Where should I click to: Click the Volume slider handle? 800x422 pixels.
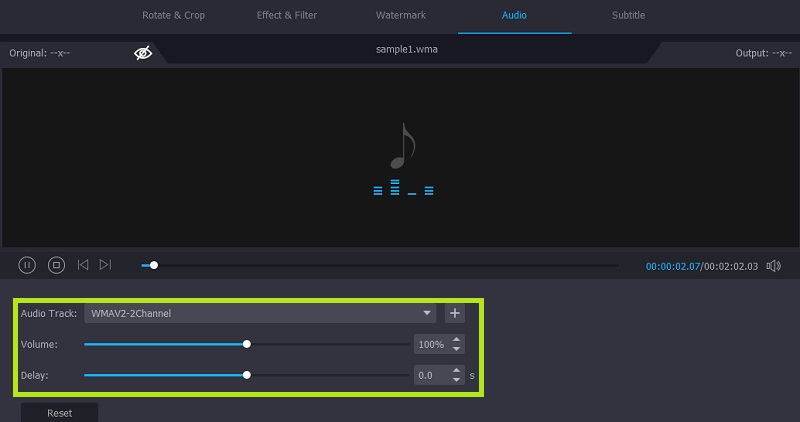click(x=247, y=344)
